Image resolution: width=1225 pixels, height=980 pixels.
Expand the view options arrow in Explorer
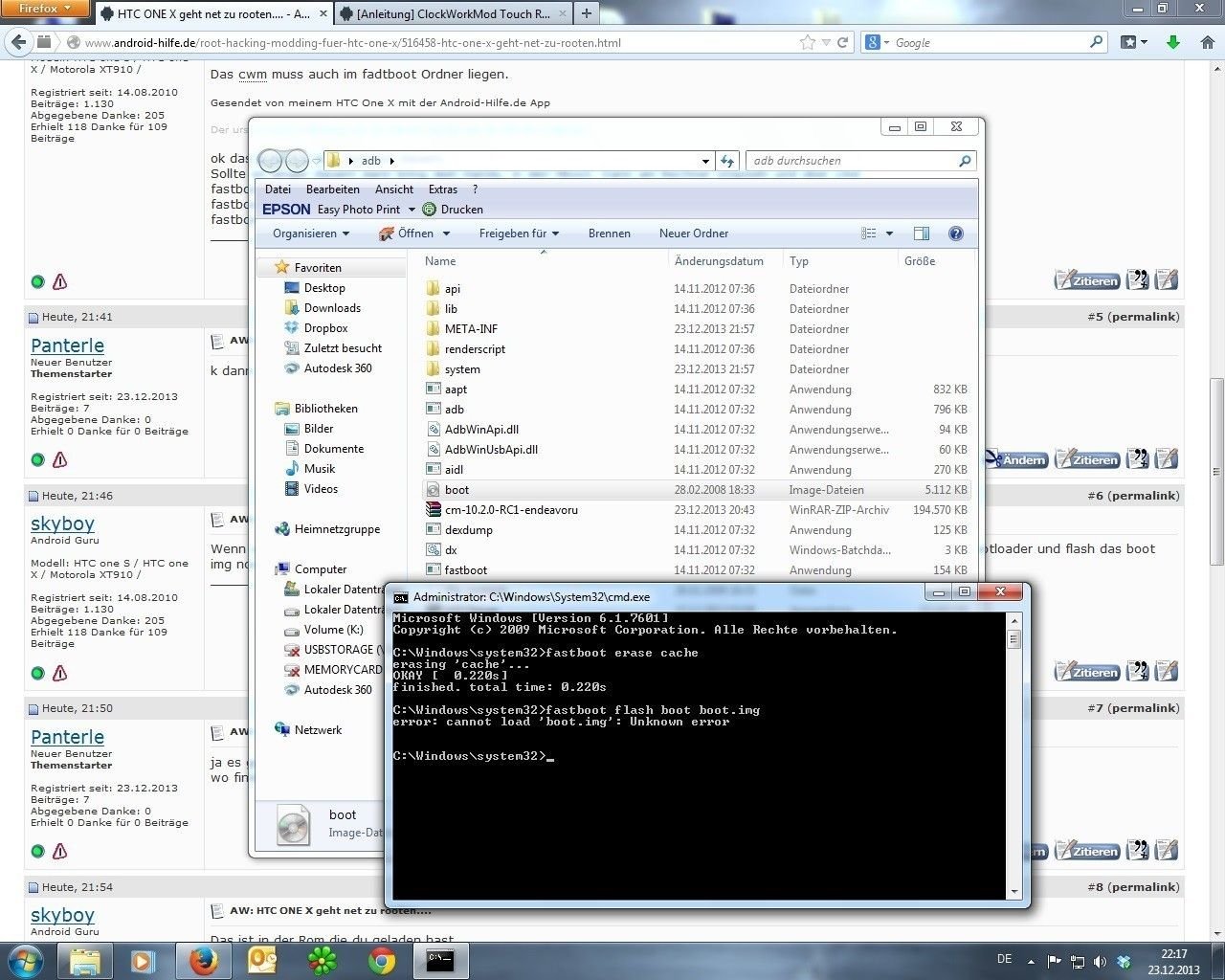(889, 234)
